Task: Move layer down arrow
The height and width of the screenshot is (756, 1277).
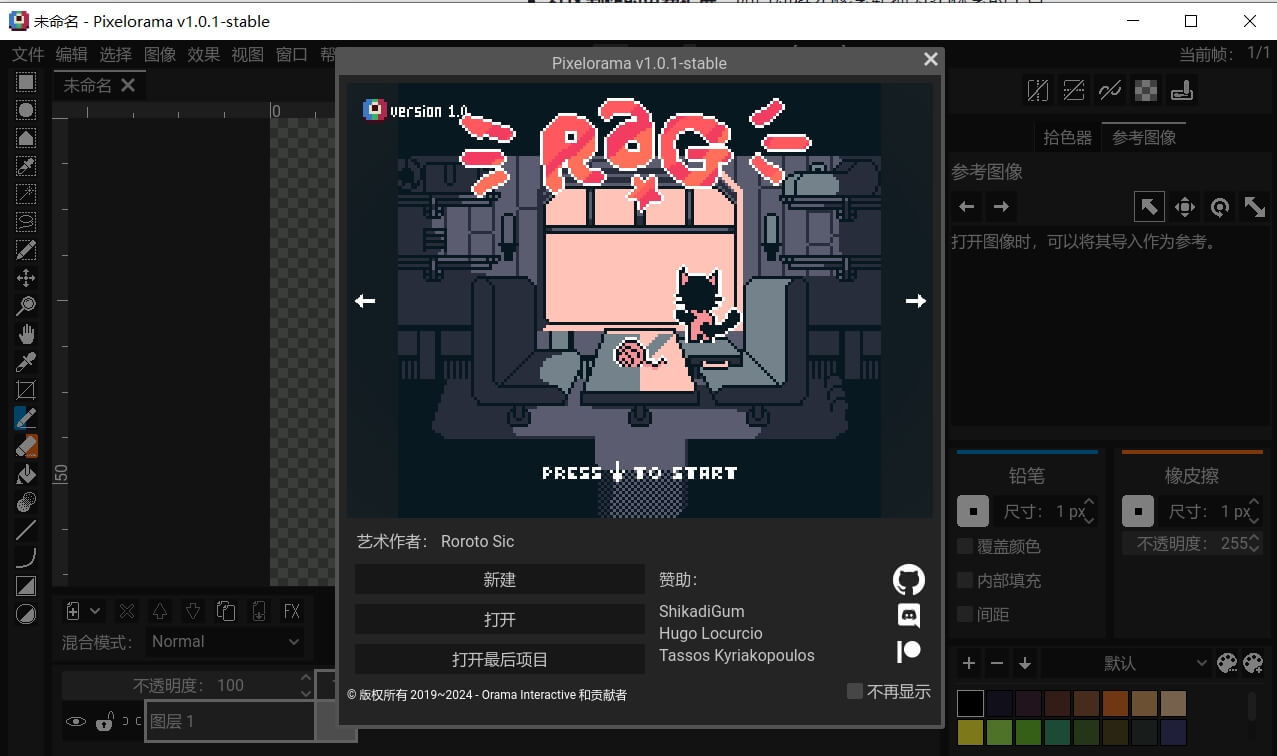Action: click(193, 611)
